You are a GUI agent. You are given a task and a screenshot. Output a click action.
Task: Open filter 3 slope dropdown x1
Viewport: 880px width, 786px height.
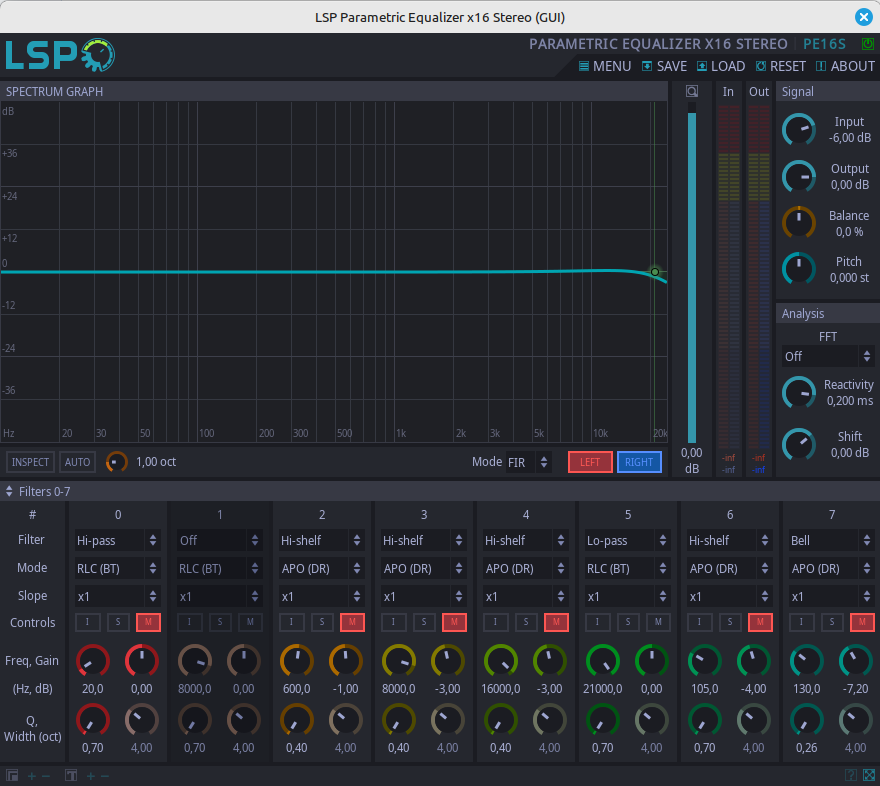424,596
